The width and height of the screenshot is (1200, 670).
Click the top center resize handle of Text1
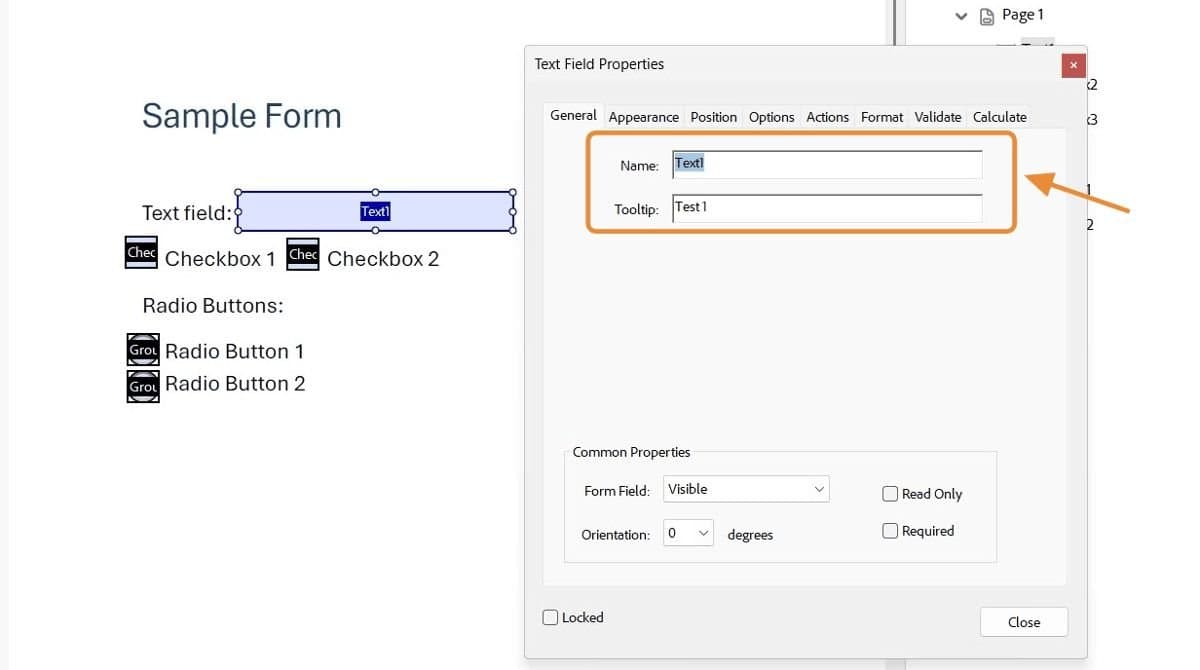click(x=376, y=192)
